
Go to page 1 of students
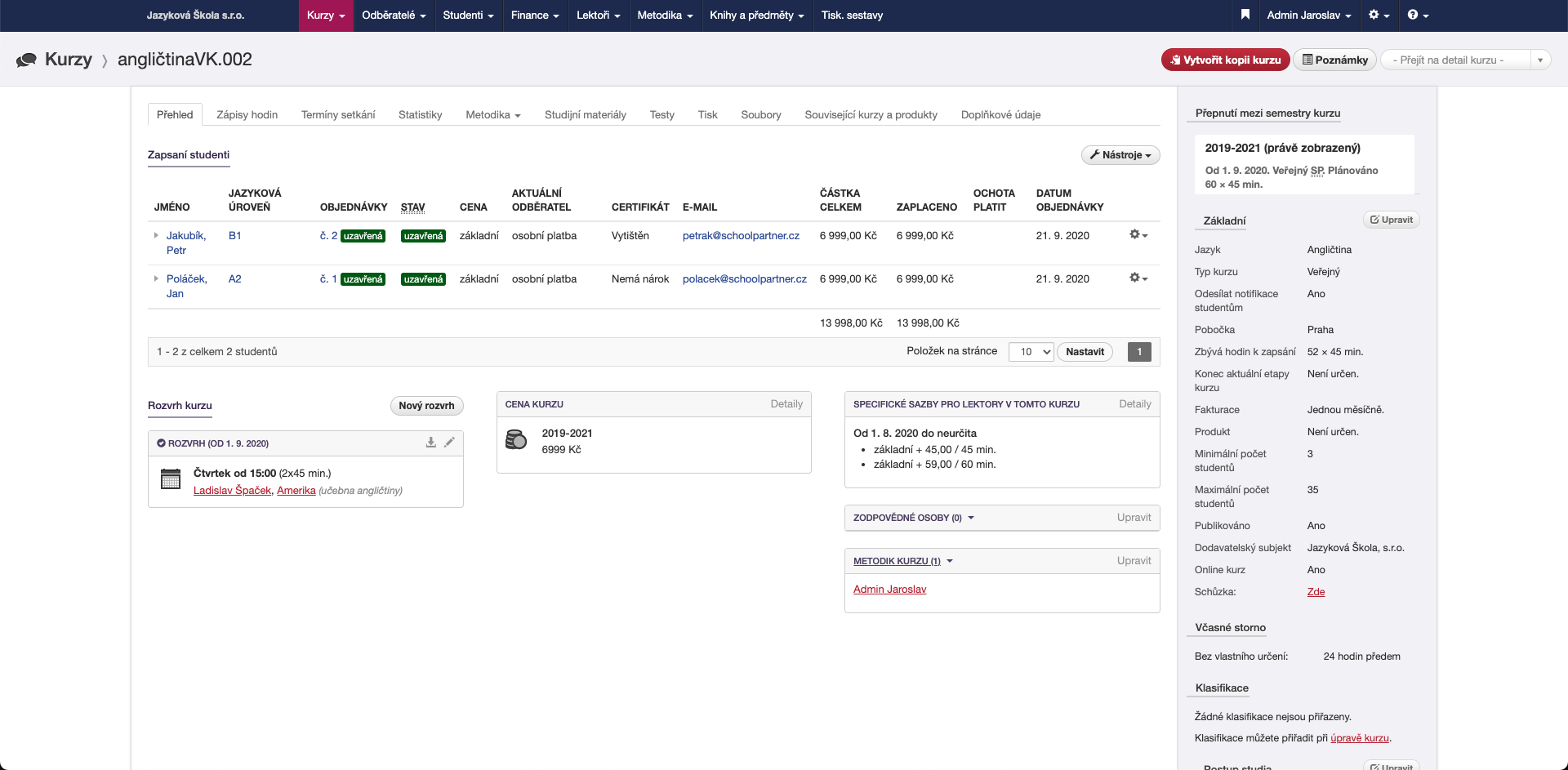tap(1139, 352)
